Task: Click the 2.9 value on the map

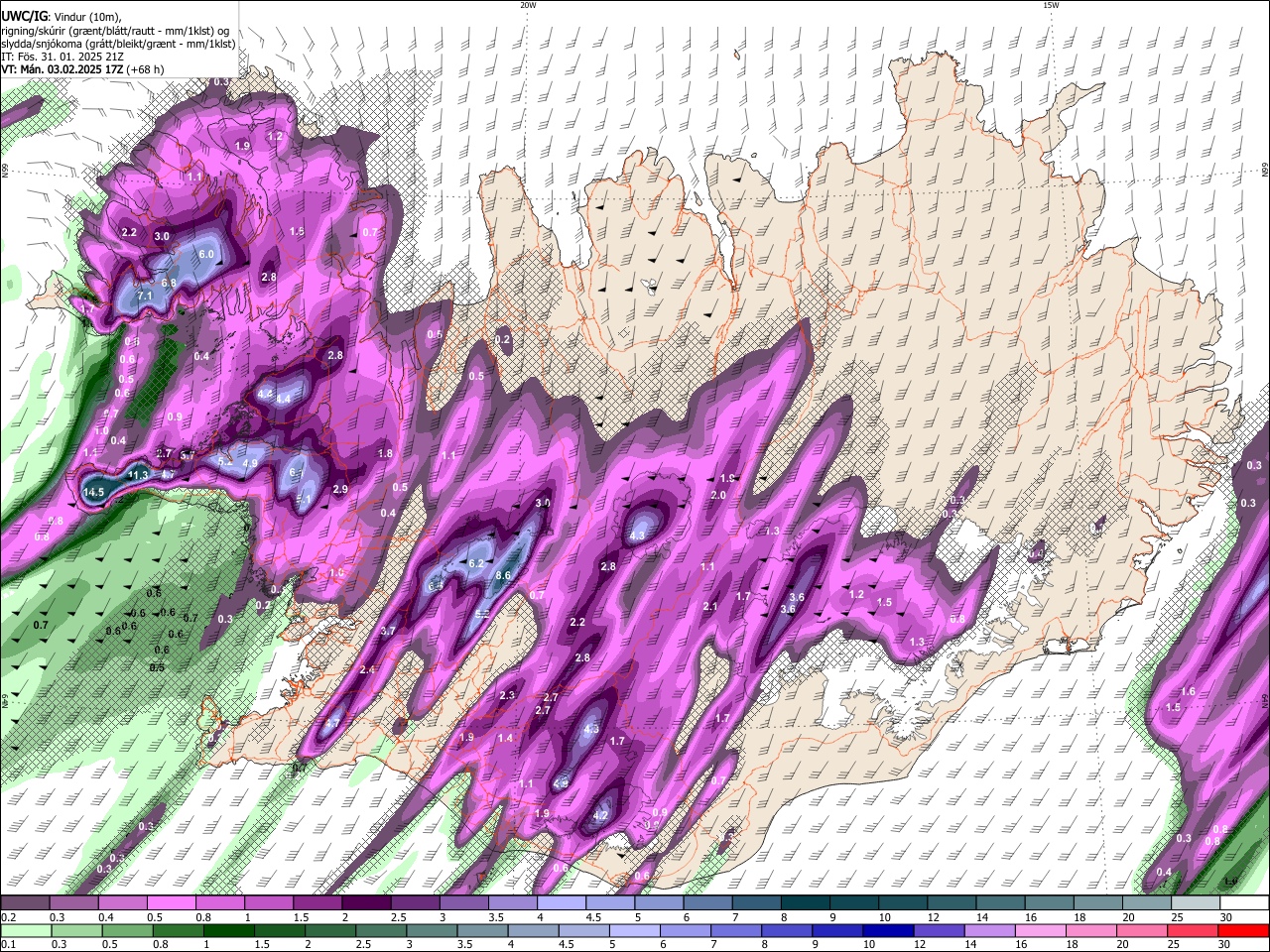Action: pyautogui.click(x=340, y=490)
